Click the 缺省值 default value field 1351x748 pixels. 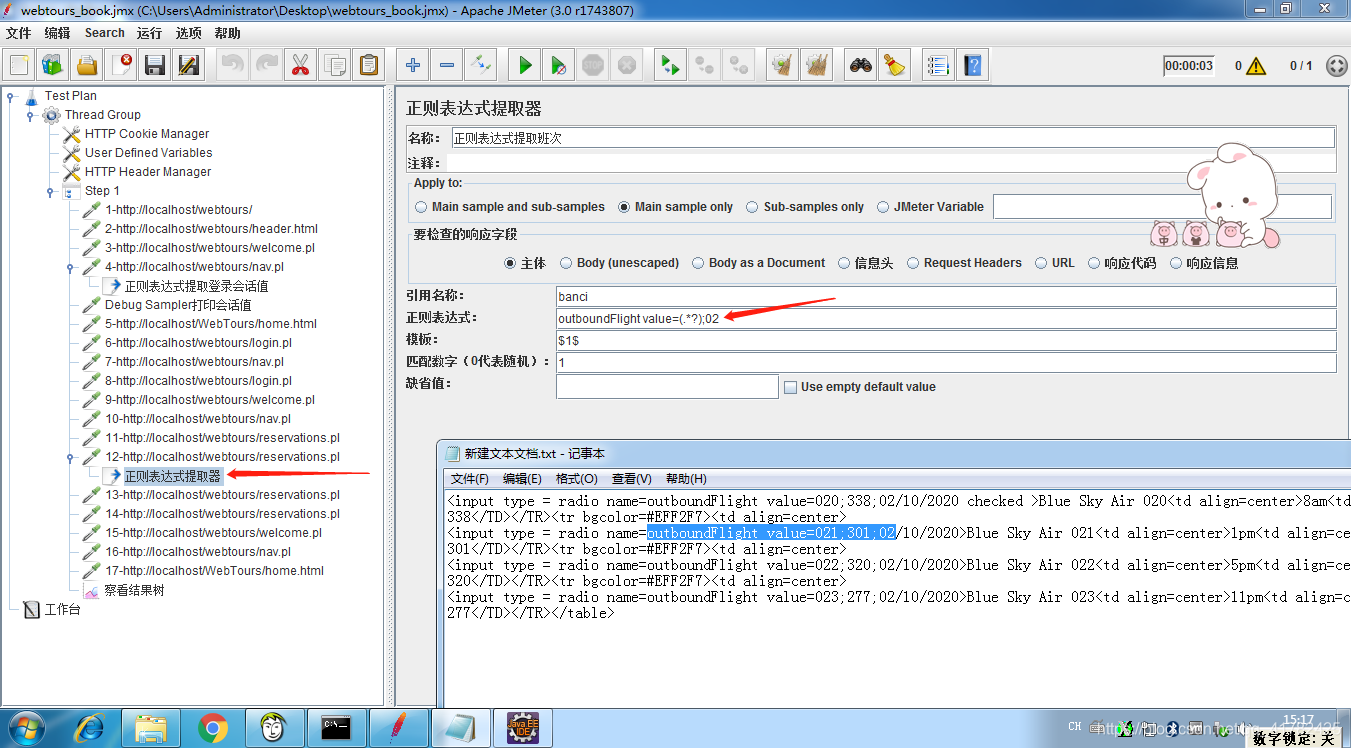click(x=667, y=386)
